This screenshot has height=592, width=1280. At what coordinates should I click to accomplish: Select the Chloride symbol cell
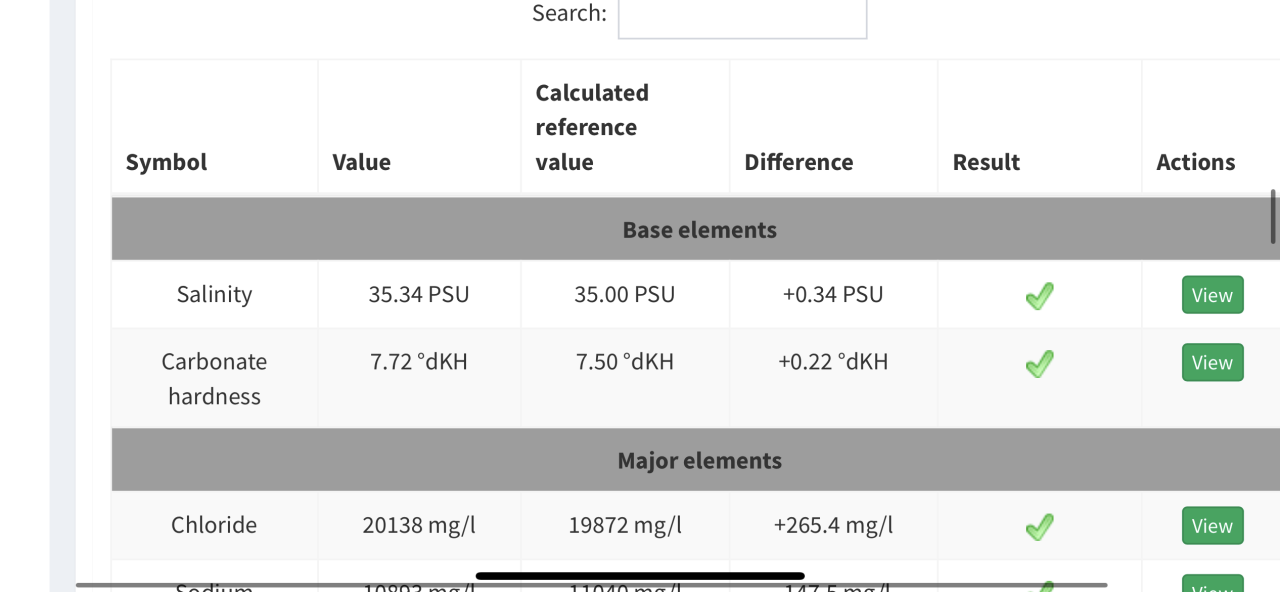point(214,525)
